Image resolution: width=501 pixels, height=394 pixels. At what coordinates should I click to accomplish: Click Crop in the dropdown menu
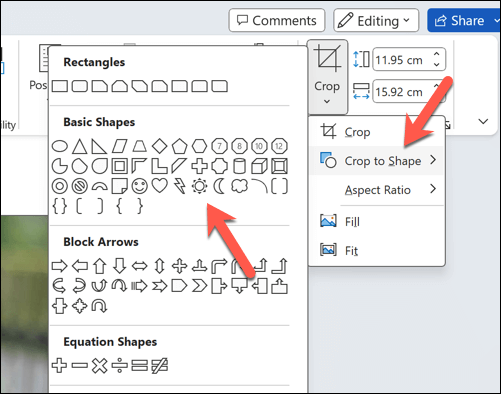(376, 132)
